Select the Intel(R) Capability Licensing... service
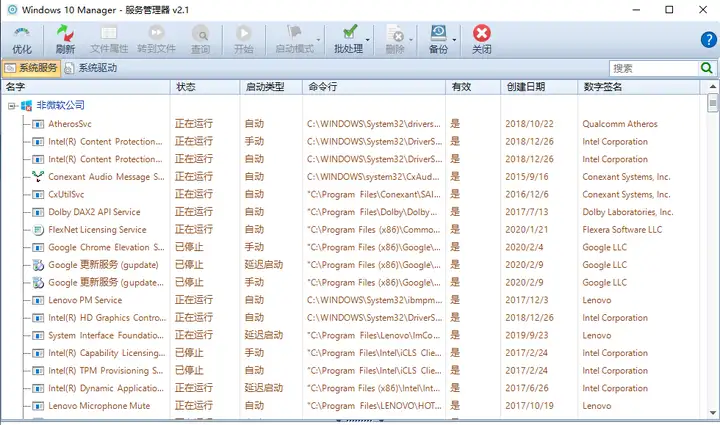Image resolution: width=720 pixels, height=425 pixels. tap(107, 353)
